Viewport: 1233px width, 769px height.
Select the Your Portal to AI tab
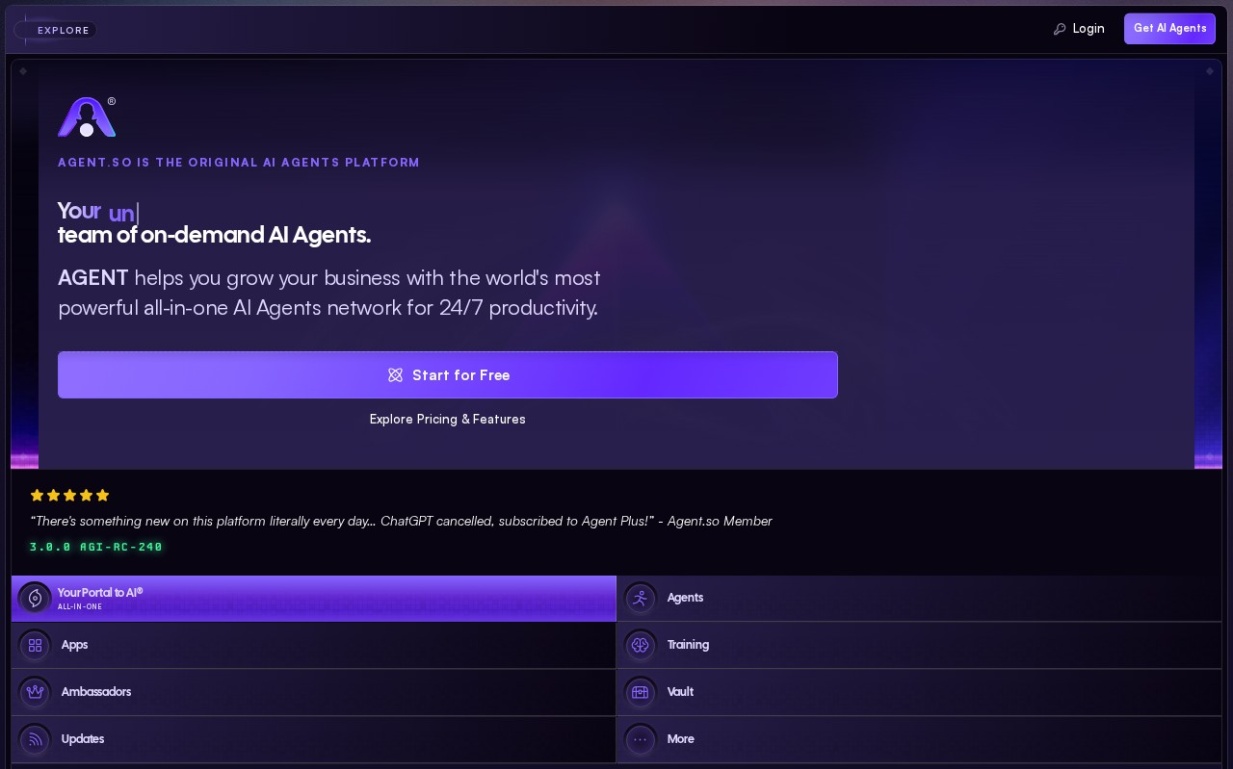[314, 598]
